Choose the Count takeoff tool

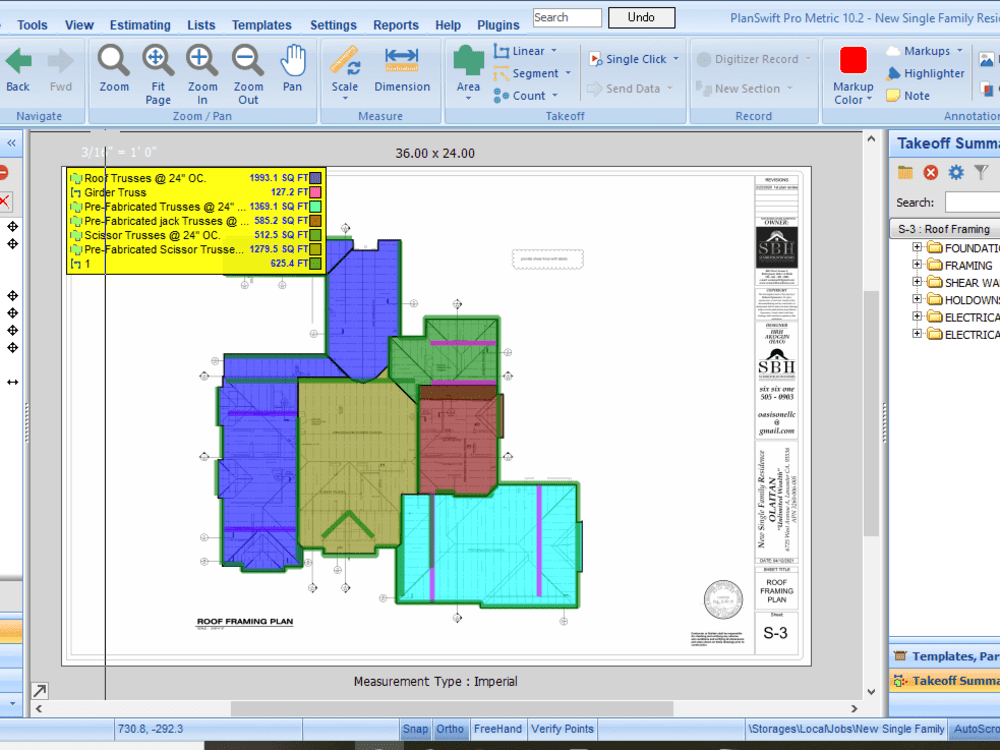point(520,96)
